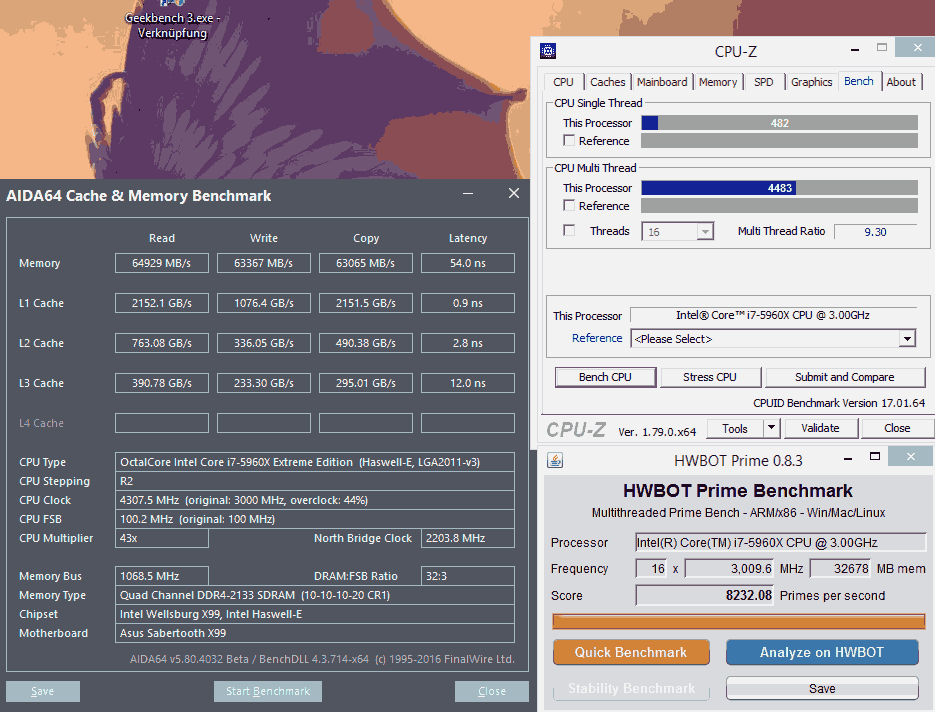935x712 pixels.
Task: Minimize the CPU-Z window
Action: point(854,49)
